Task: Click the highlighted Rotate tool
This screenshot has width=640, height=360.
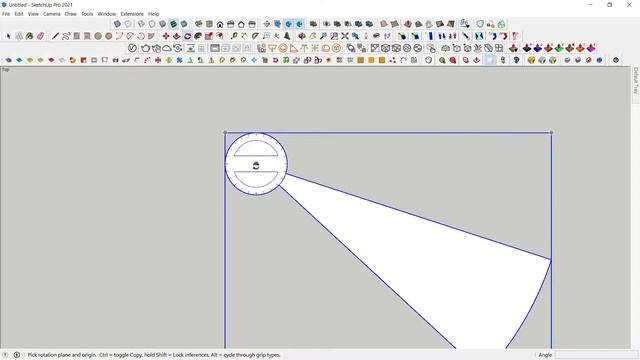Action: (x=187, y=36)
